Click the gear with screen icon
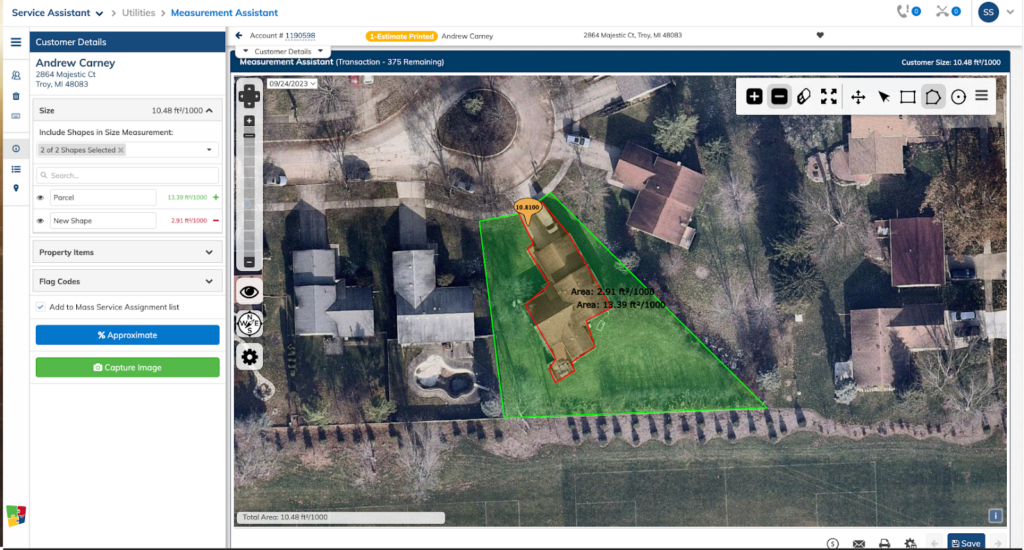 coord(910,543)
